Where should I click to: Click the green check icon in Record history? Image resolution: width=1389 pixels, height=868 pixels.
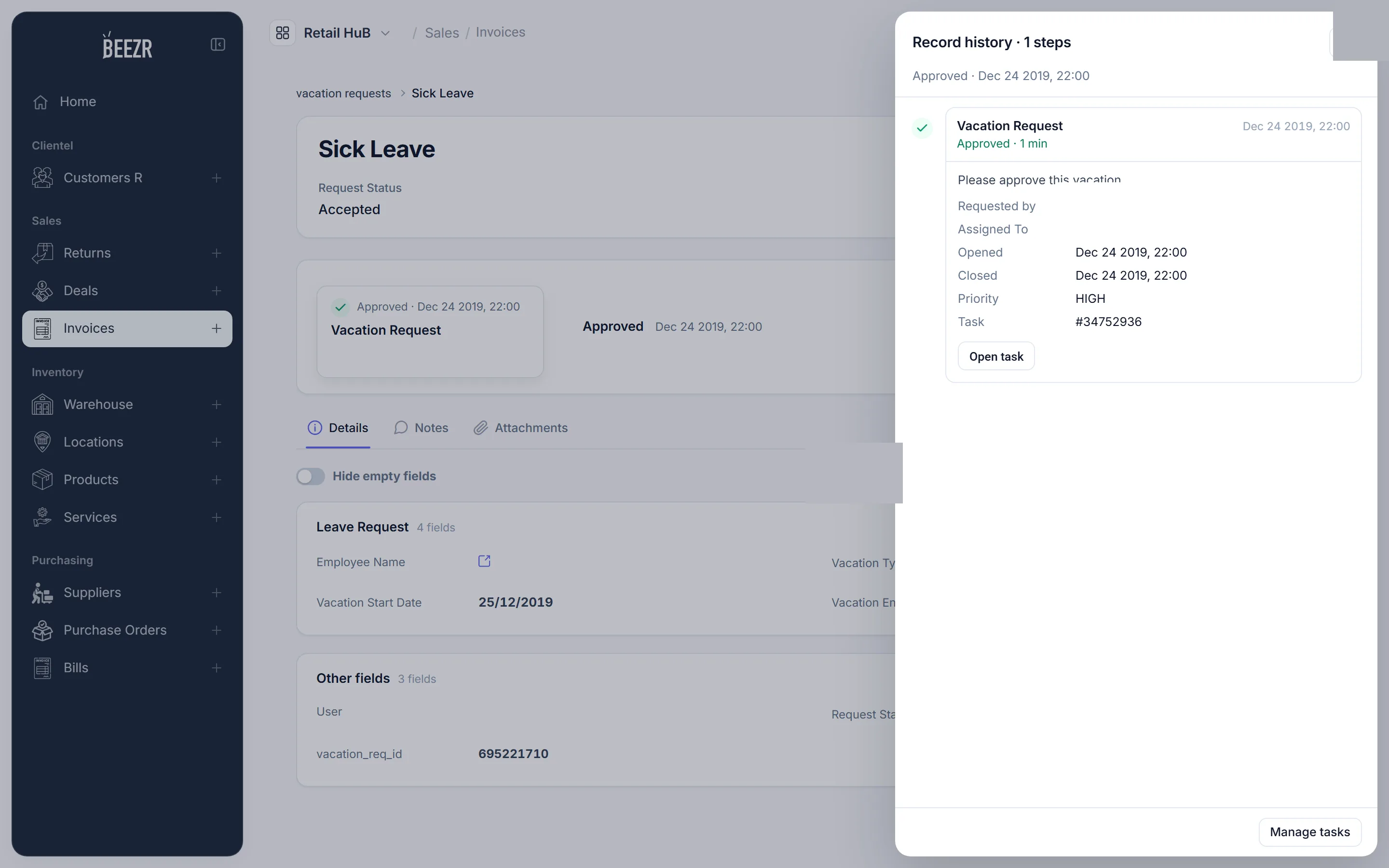[922, 128]
